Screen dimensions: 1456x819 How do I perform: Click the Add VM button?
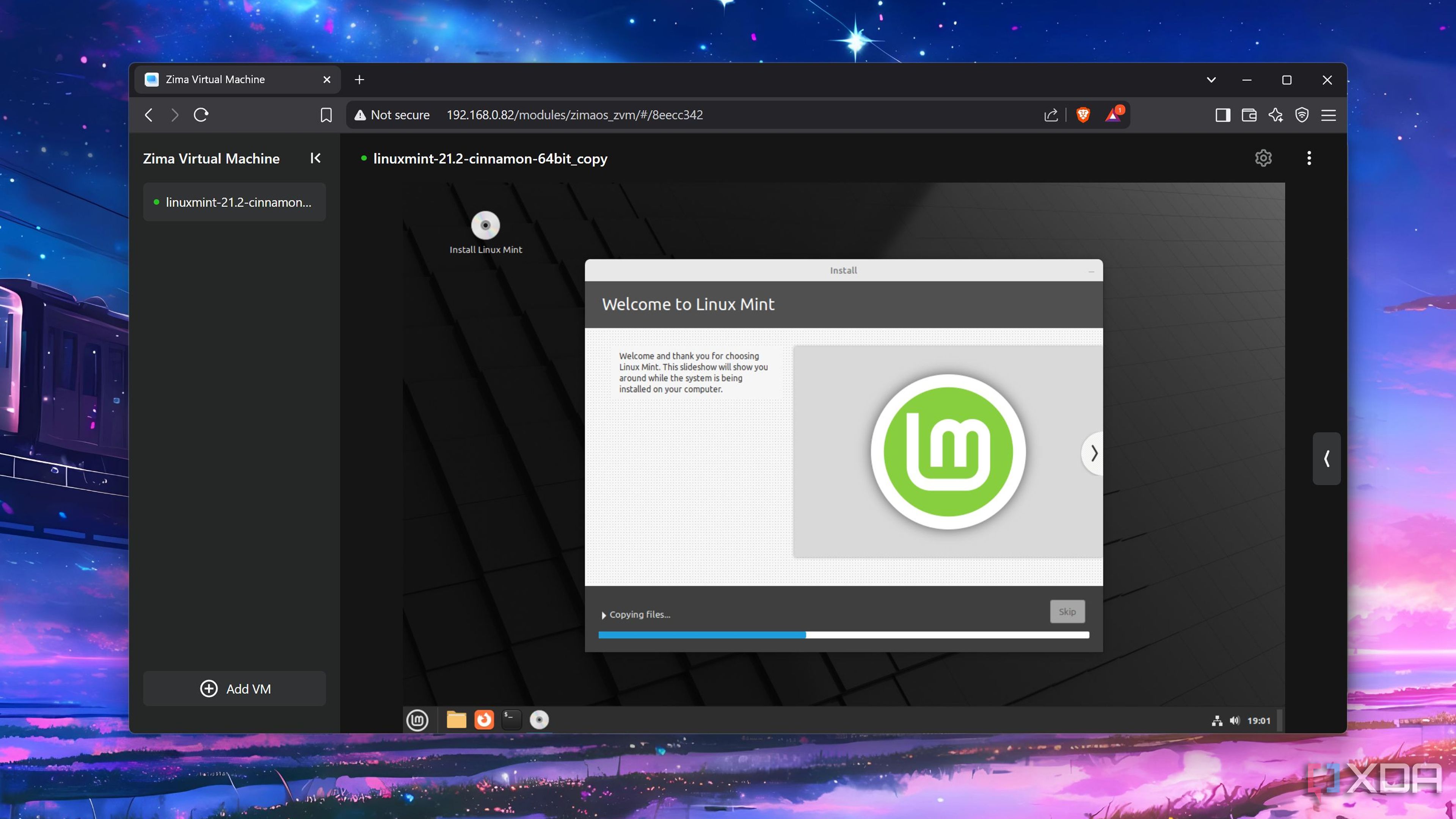point(234,689)
